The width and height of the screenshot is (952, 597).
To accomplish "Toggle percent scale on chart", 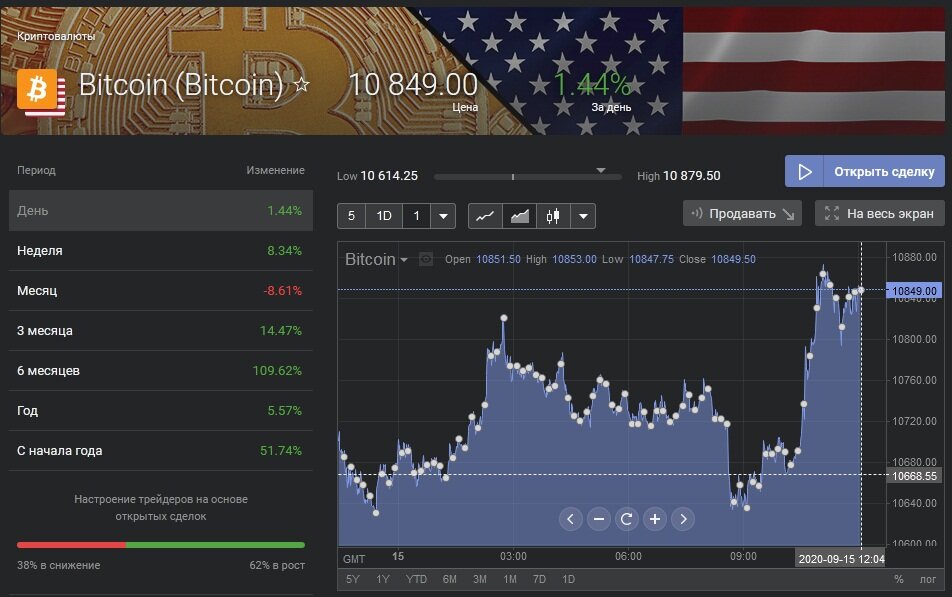I will tap(898, 580).
